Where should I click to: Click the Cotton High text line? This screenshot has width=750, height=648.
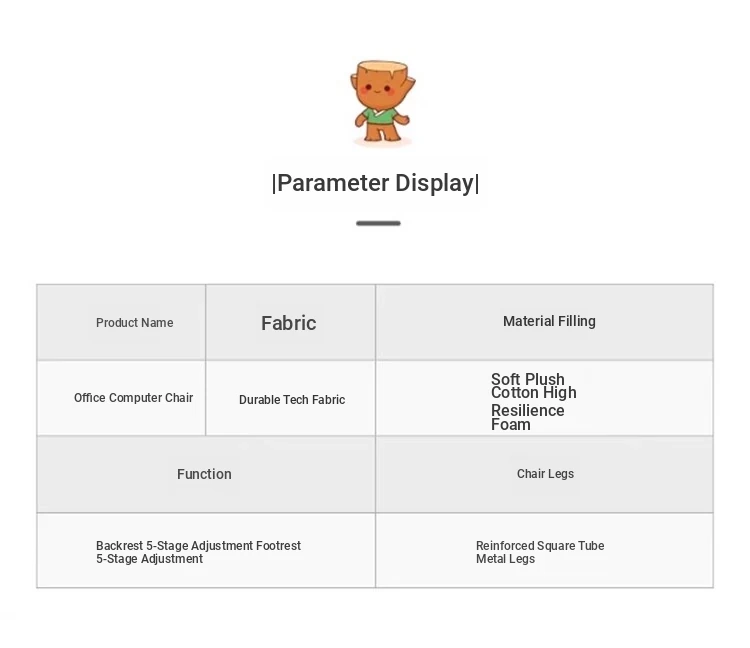(534, 393)
